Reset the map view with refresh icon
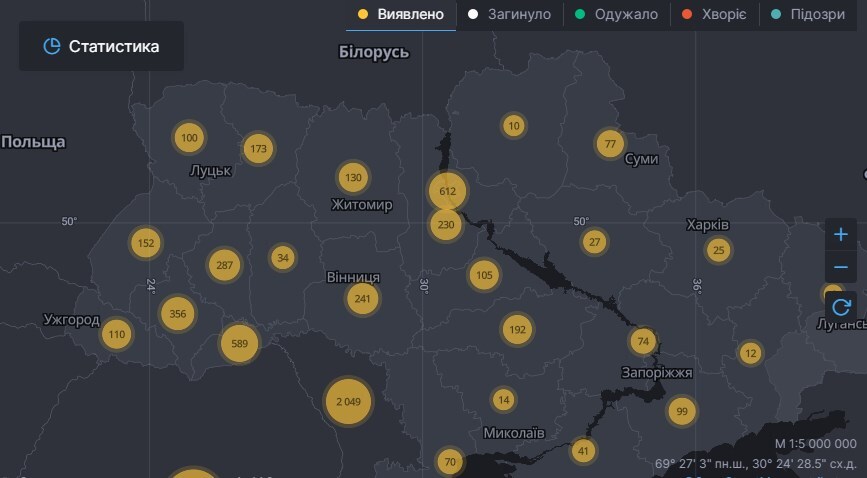 point(840,306)
